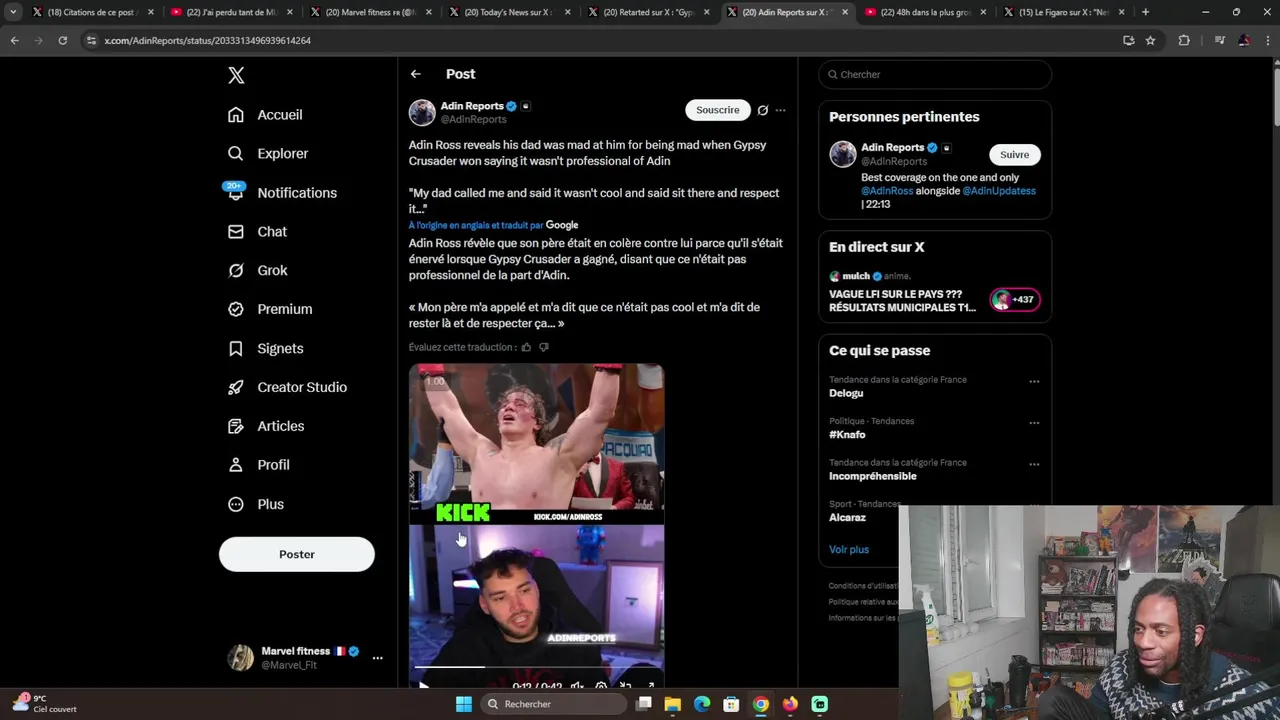Viewport: 1280px width, 720px height.
Task: Go to Profil page
Action: (258, 466)
